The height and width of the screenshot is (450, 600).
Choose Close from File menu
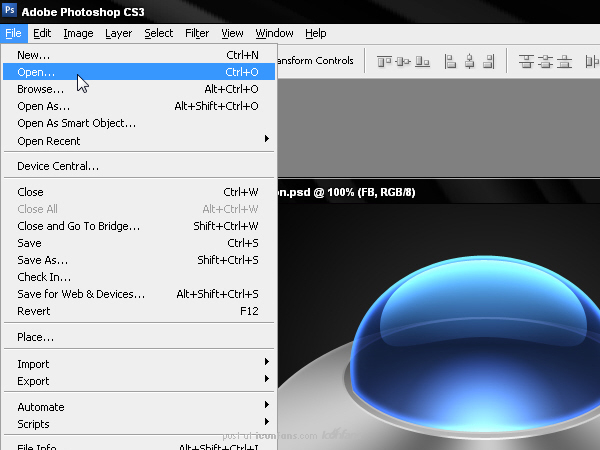click(139, 192)
